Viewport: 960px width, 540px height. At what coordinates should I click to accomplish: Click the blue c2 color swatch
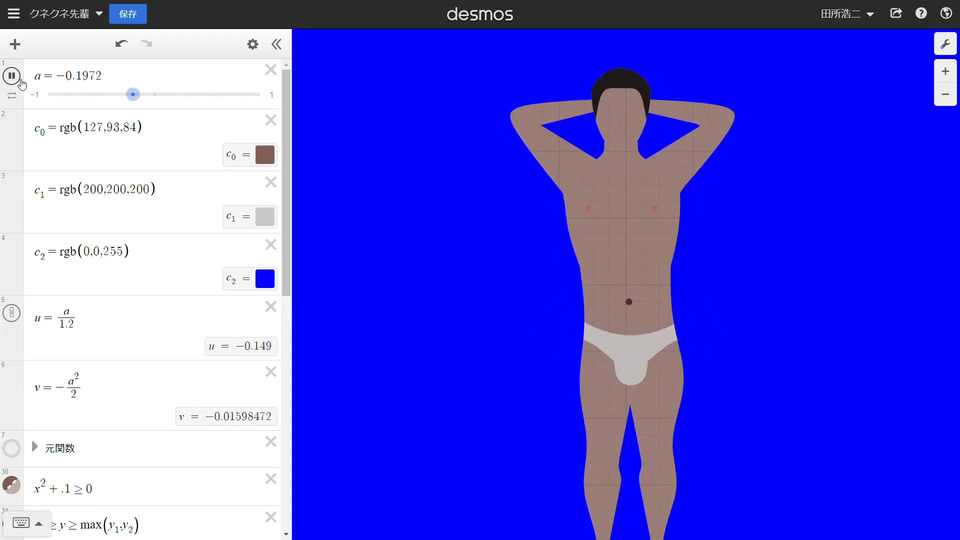265,278
